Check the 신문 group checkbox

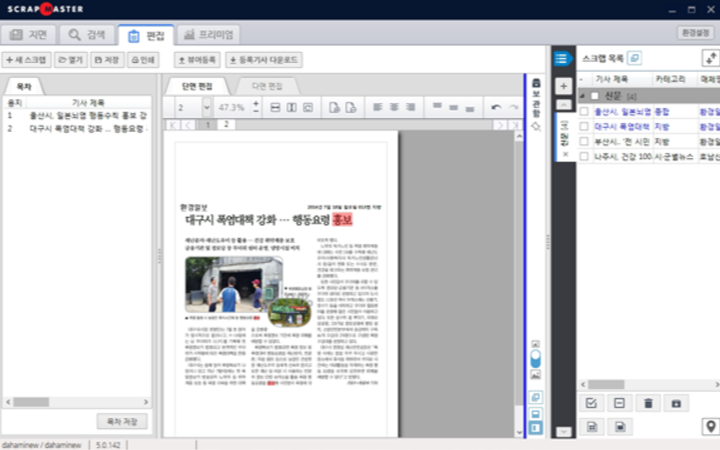click(x=595, y=96)
